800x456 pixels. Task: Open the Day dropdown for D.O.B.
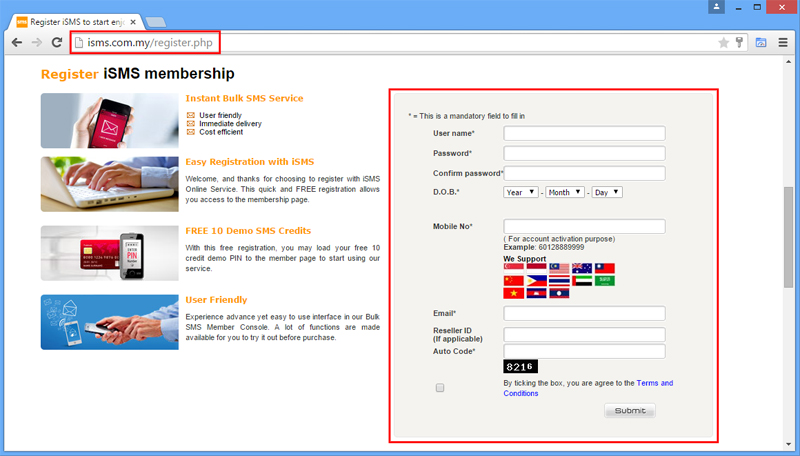pyautogui.click(x=607, y=192)
